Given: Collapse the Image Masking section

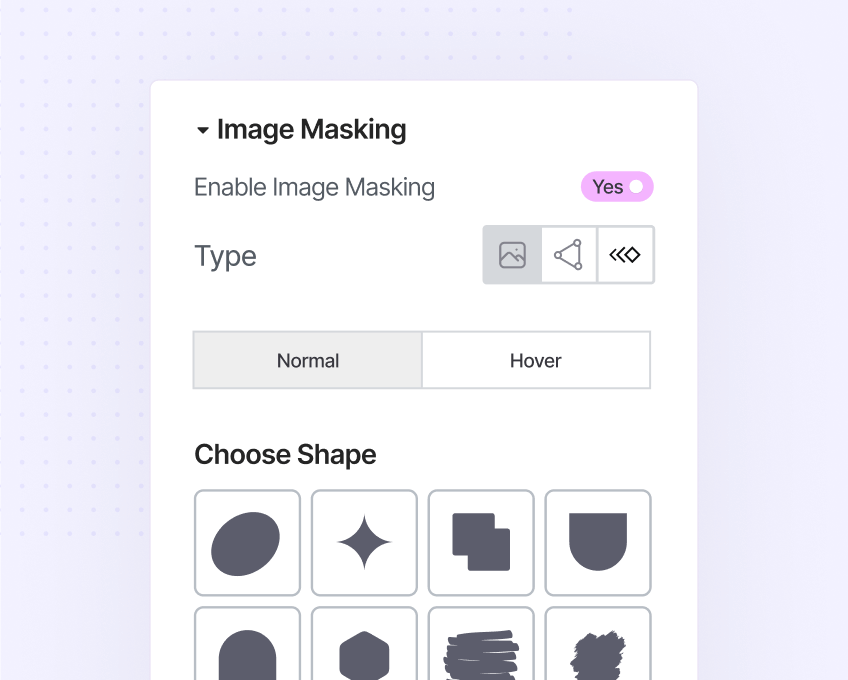Looking at the screenshot, I should (203, 129).
